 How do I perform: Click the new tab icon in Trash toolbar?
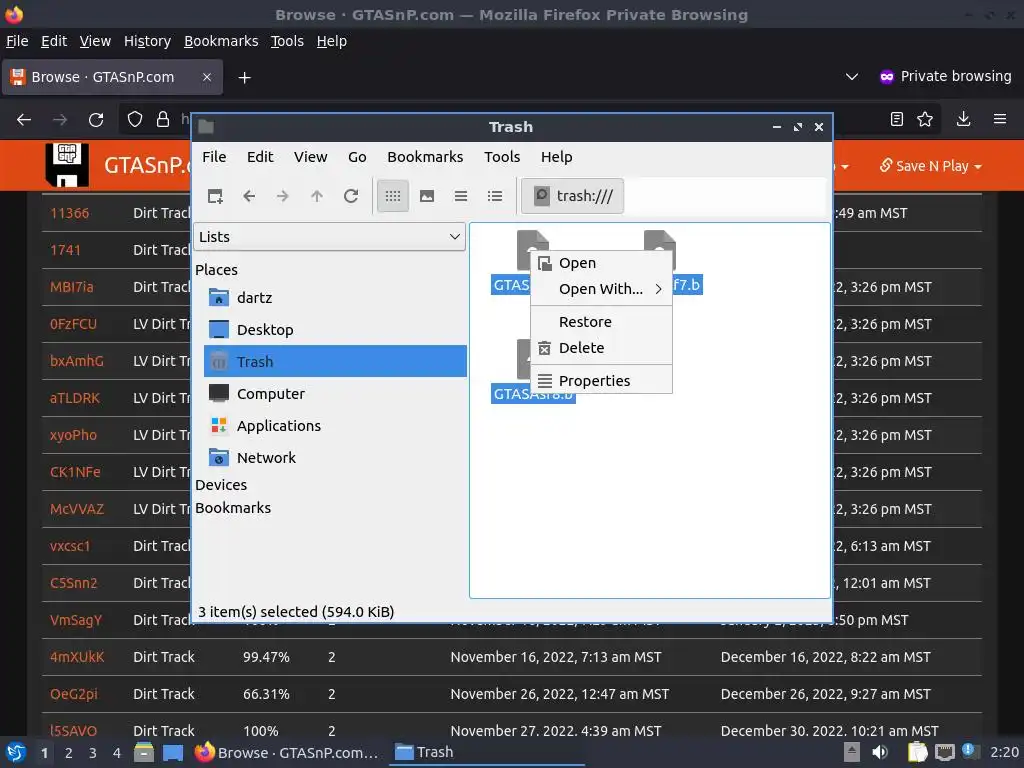coord(215,196)
